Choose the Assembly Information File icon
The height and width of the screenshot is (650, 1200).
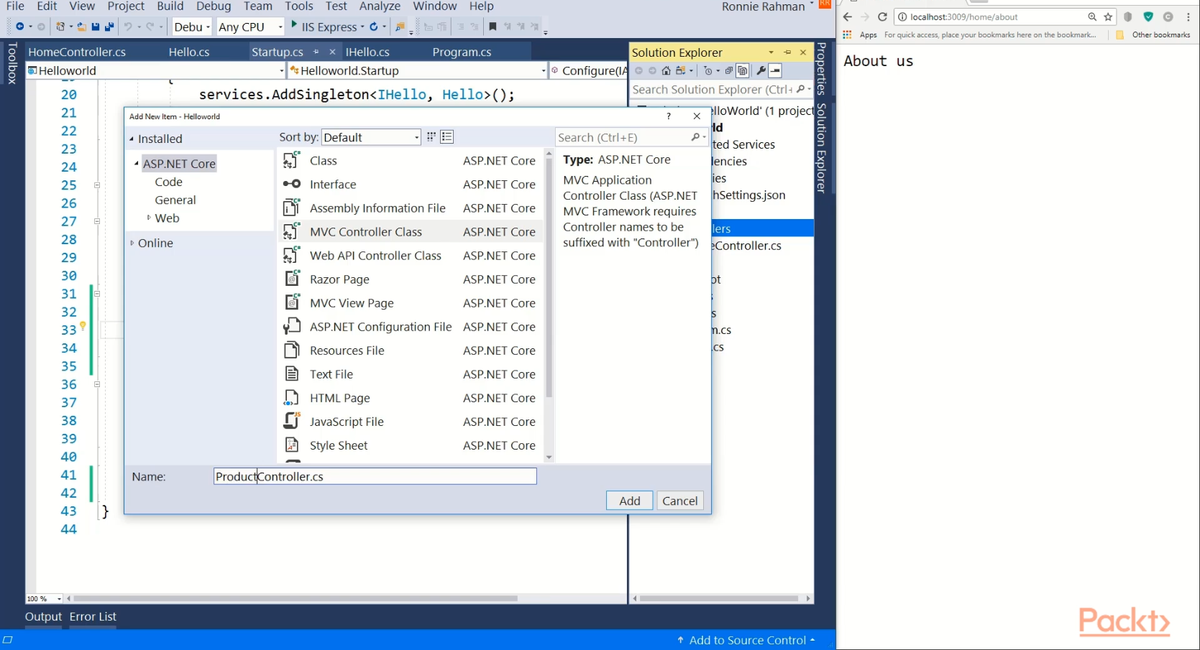291,208
